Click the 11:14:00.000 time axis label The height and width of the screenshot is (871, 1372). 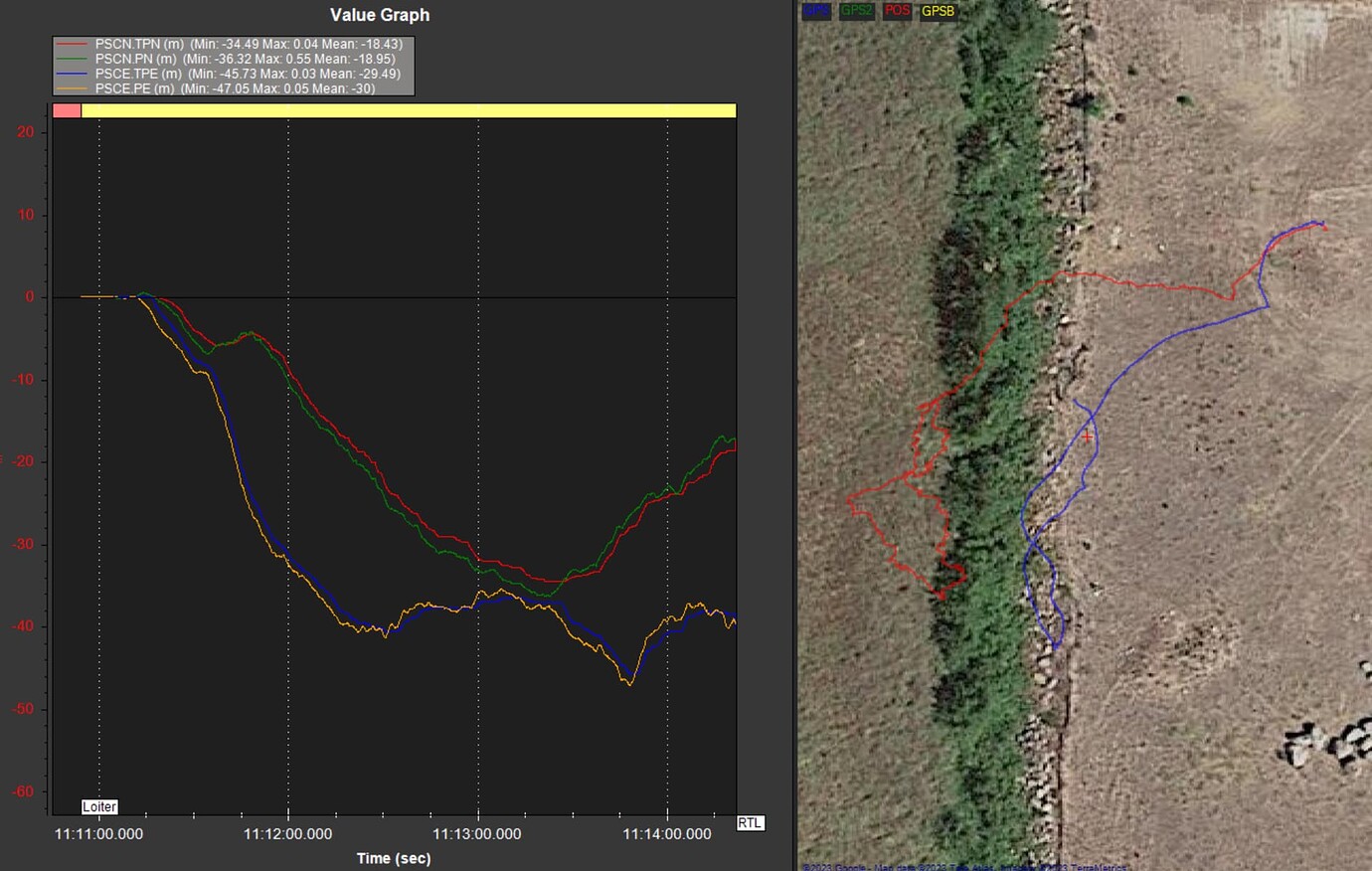[x=666, y=834]
